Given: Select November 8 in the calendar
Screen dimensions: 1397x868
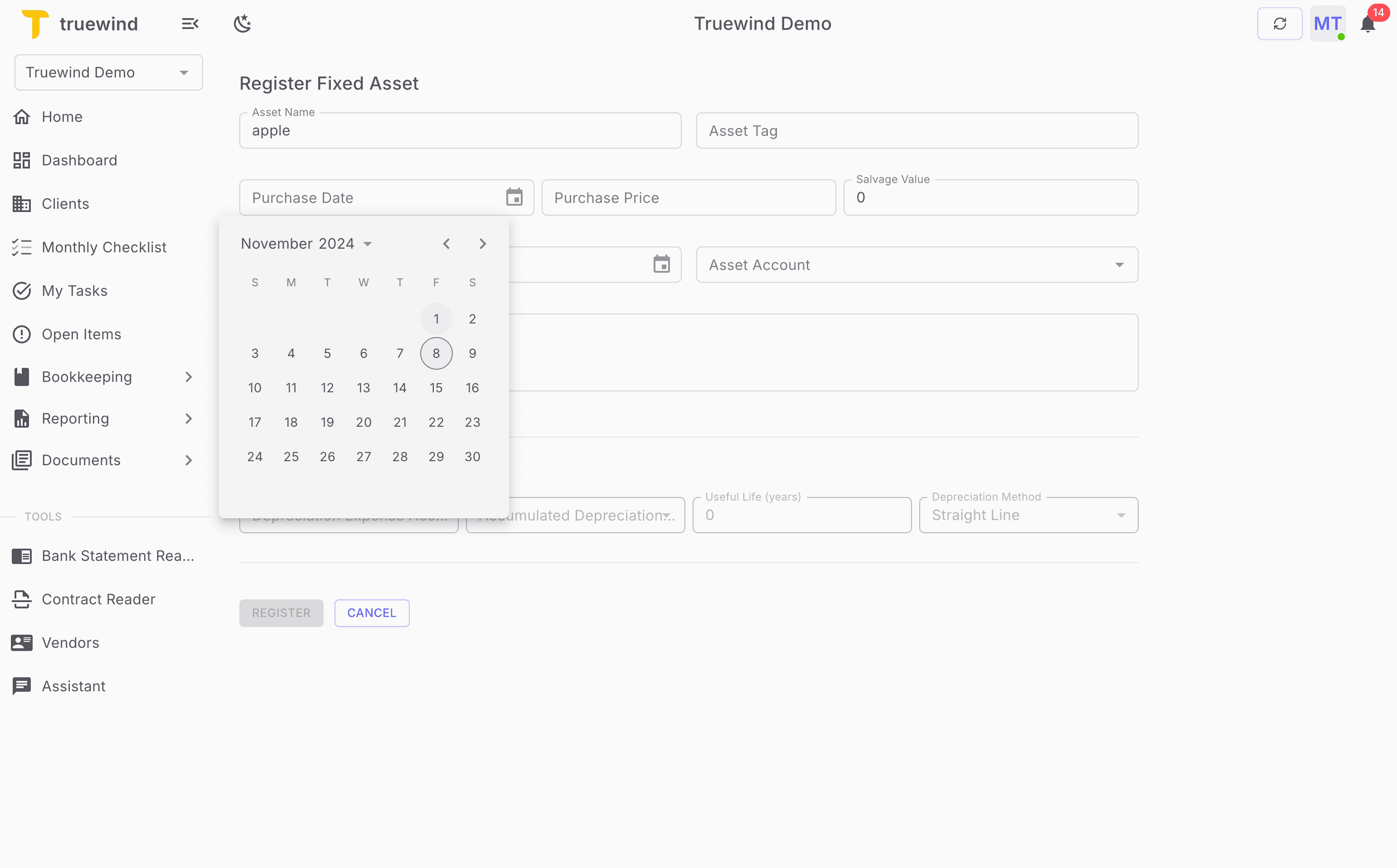Looking at the screenshot, I should pyautogui.click(x=436, y=353).
